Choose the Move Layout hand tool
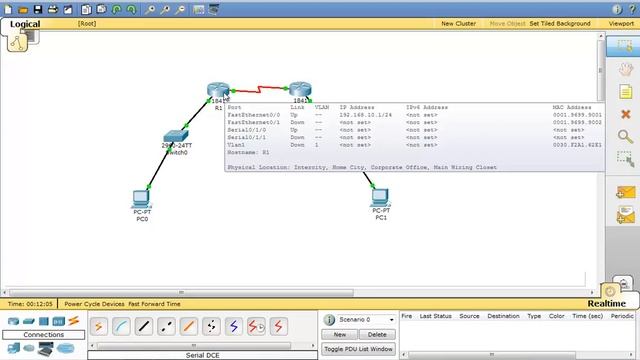This screenshot has width=640, height=360. pos(625,69)
